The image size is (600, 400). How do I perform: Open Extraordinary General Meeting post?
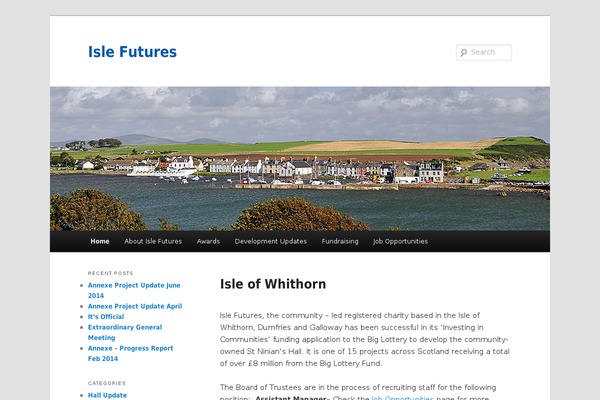click(125, 332)
